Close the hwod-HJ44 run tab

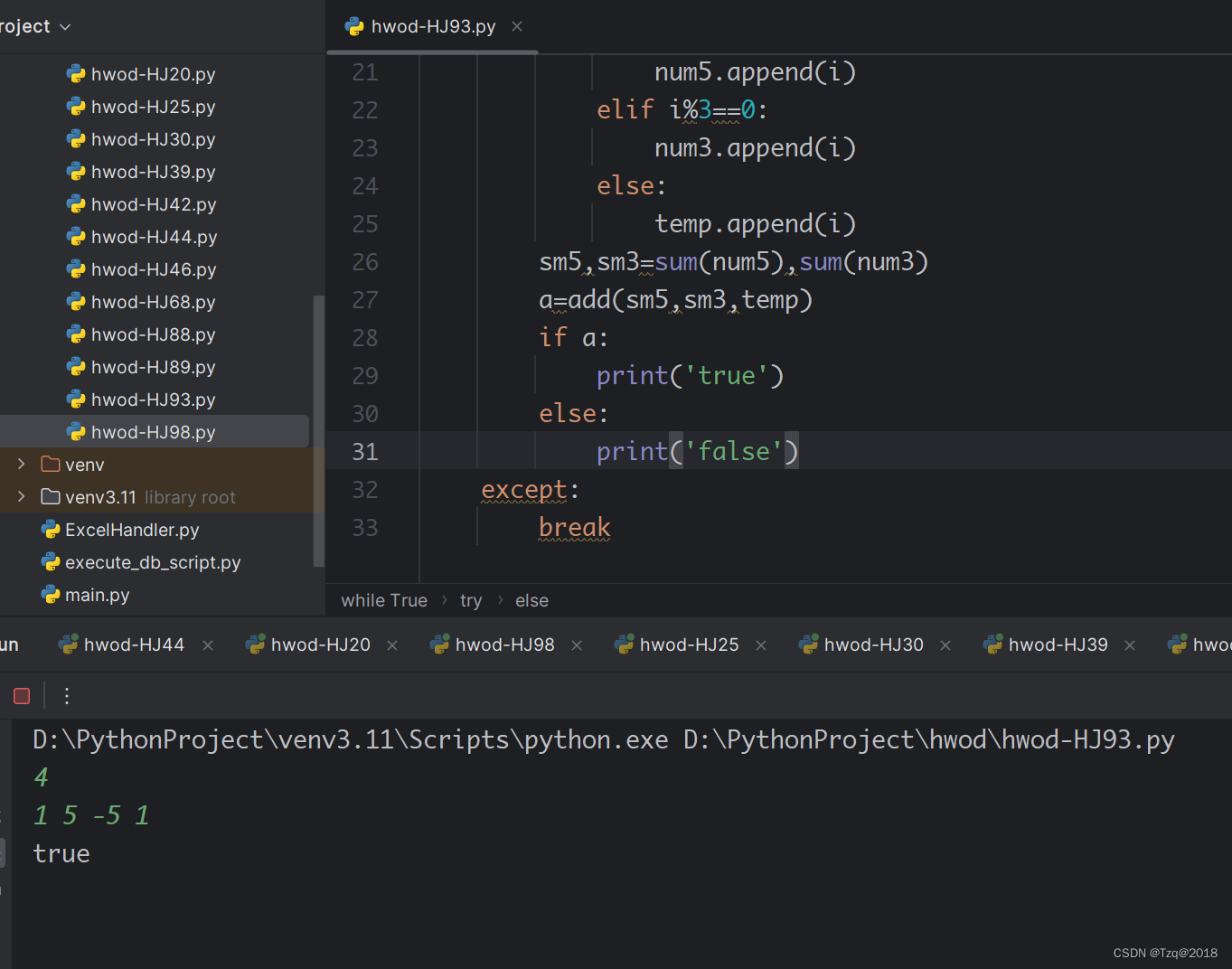208,645
